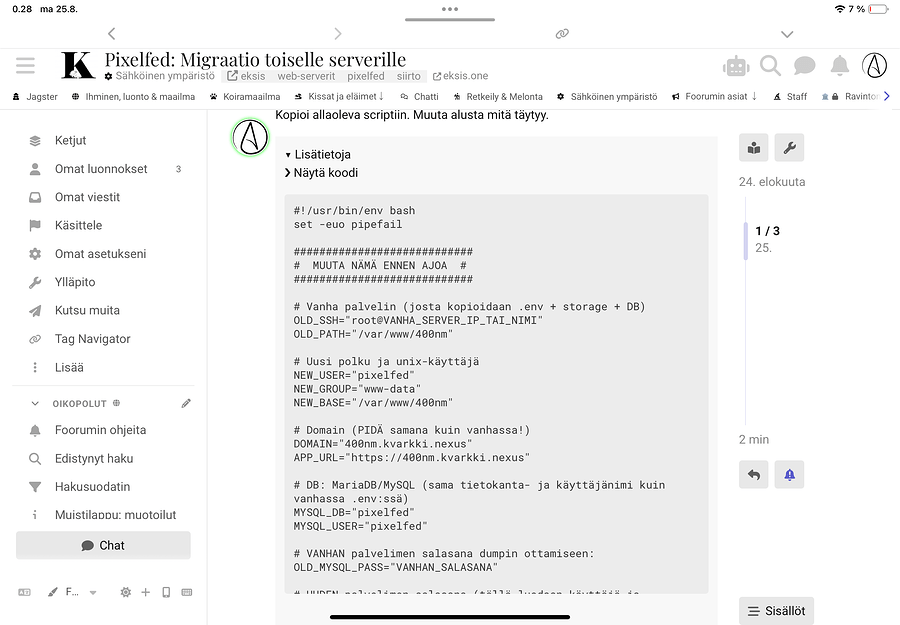Click the plus icon in sidebar footer

click(146, 592)
